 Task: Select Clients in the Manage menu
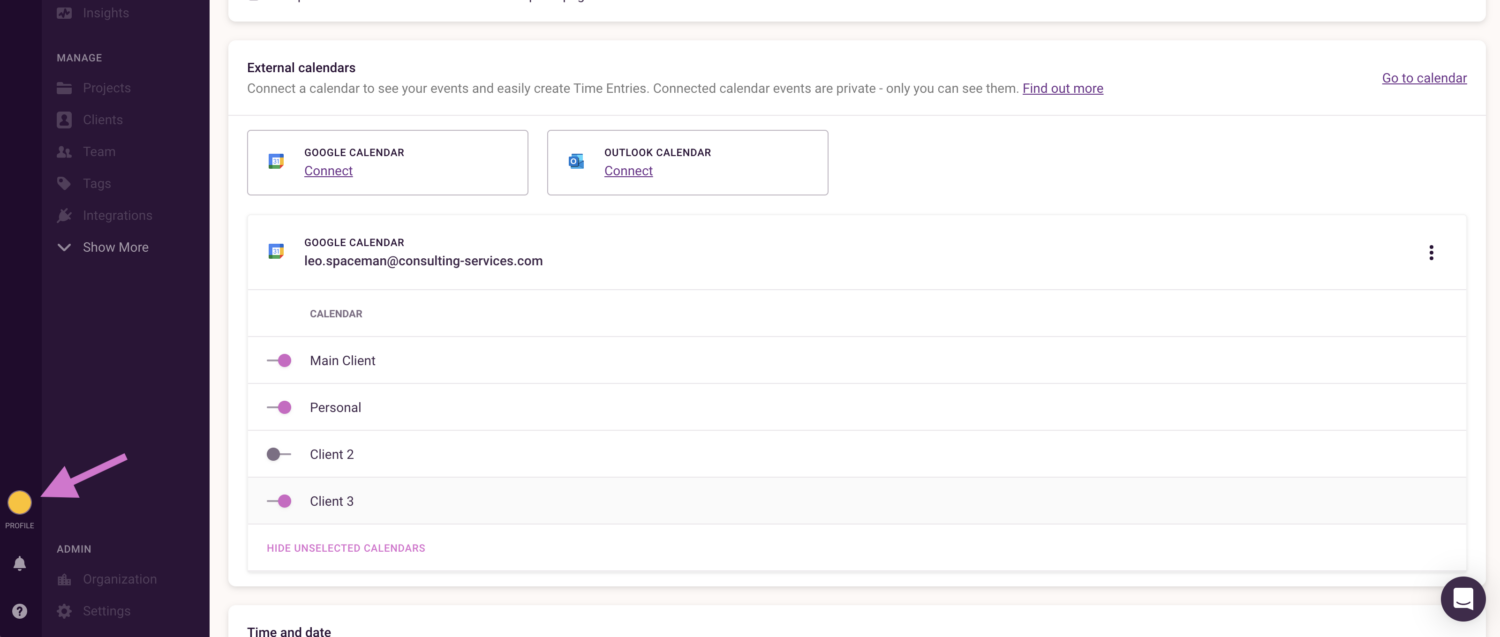(102, 120)
